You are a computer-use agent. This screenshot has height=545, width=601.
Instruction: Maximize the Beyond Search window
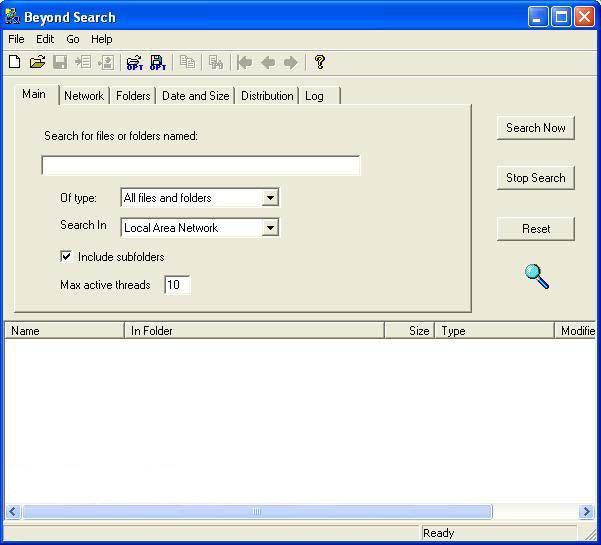(561, 17)
